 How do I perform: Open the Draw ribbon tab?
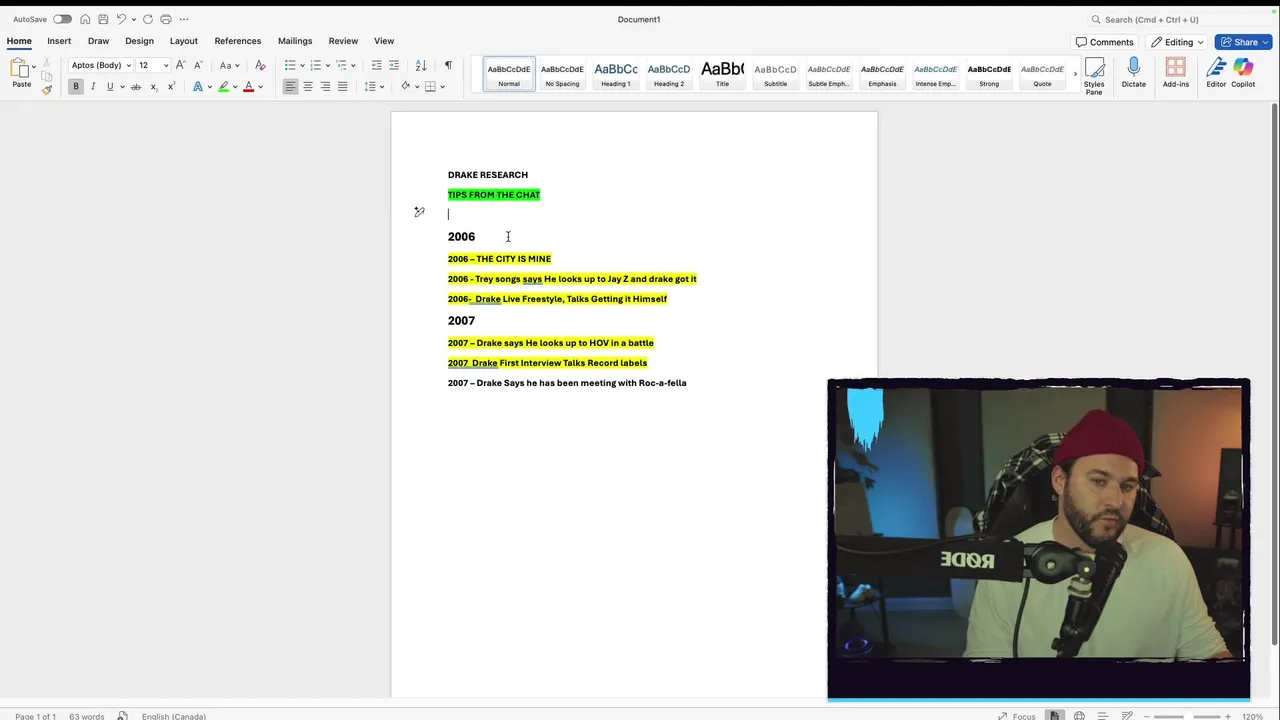pyautogui.click(x=98, y=41)
